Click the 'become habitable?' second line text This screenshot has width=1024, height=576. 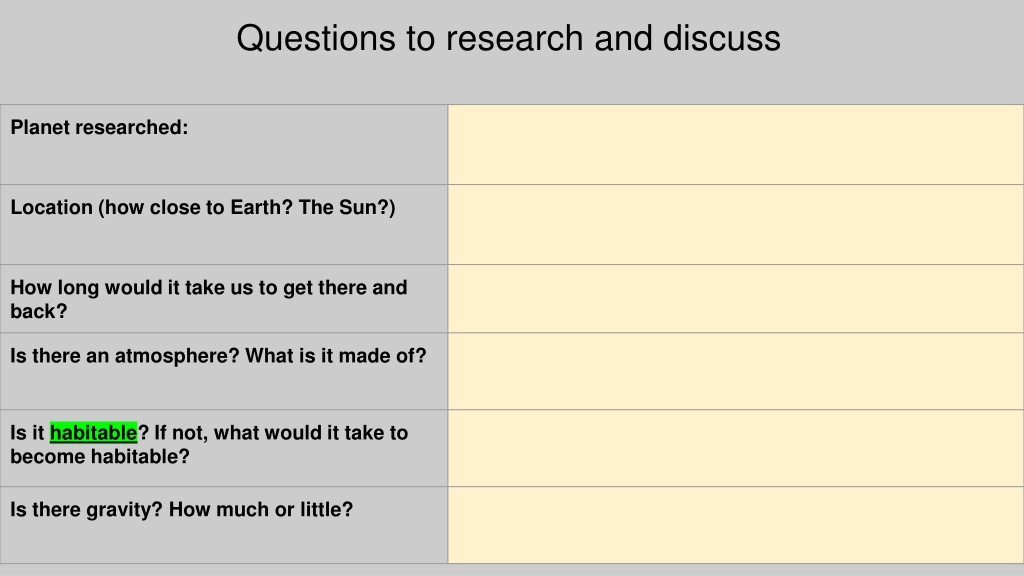coord(100,456)
